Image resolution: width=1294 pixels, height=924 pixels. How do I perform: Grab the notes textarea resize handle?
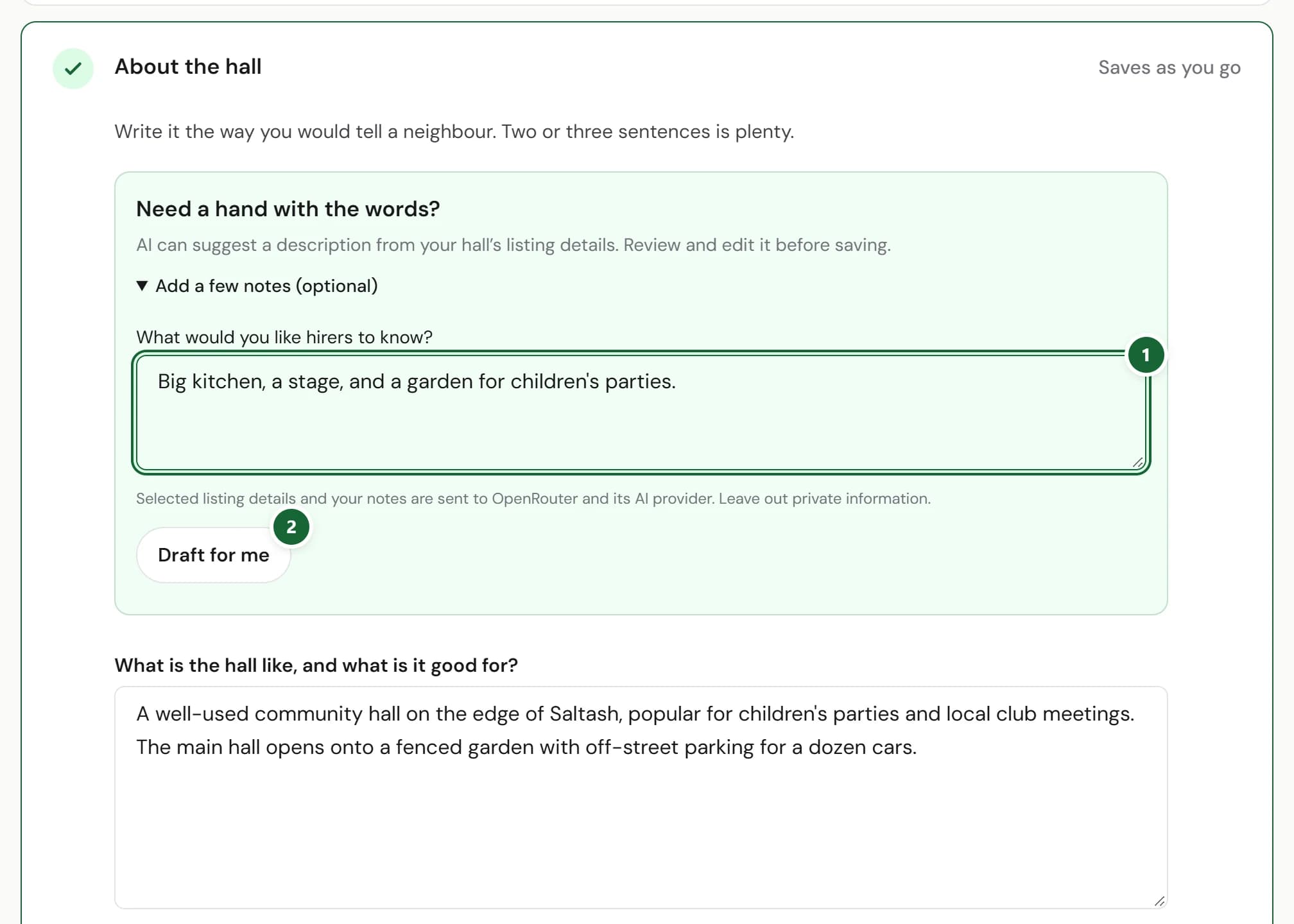1138,462
